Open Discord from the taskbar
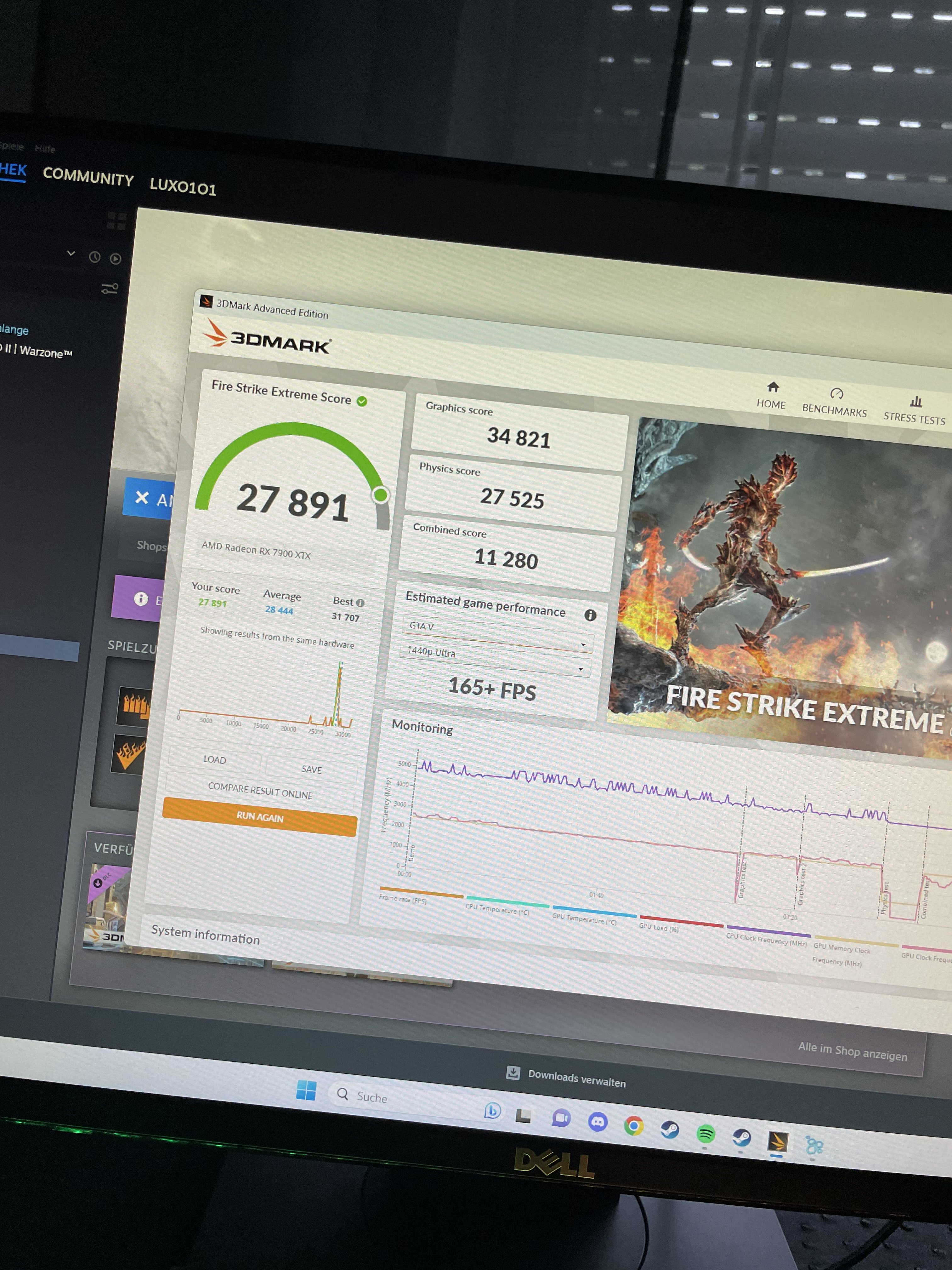952x1270 pixels. (598, 1121)
